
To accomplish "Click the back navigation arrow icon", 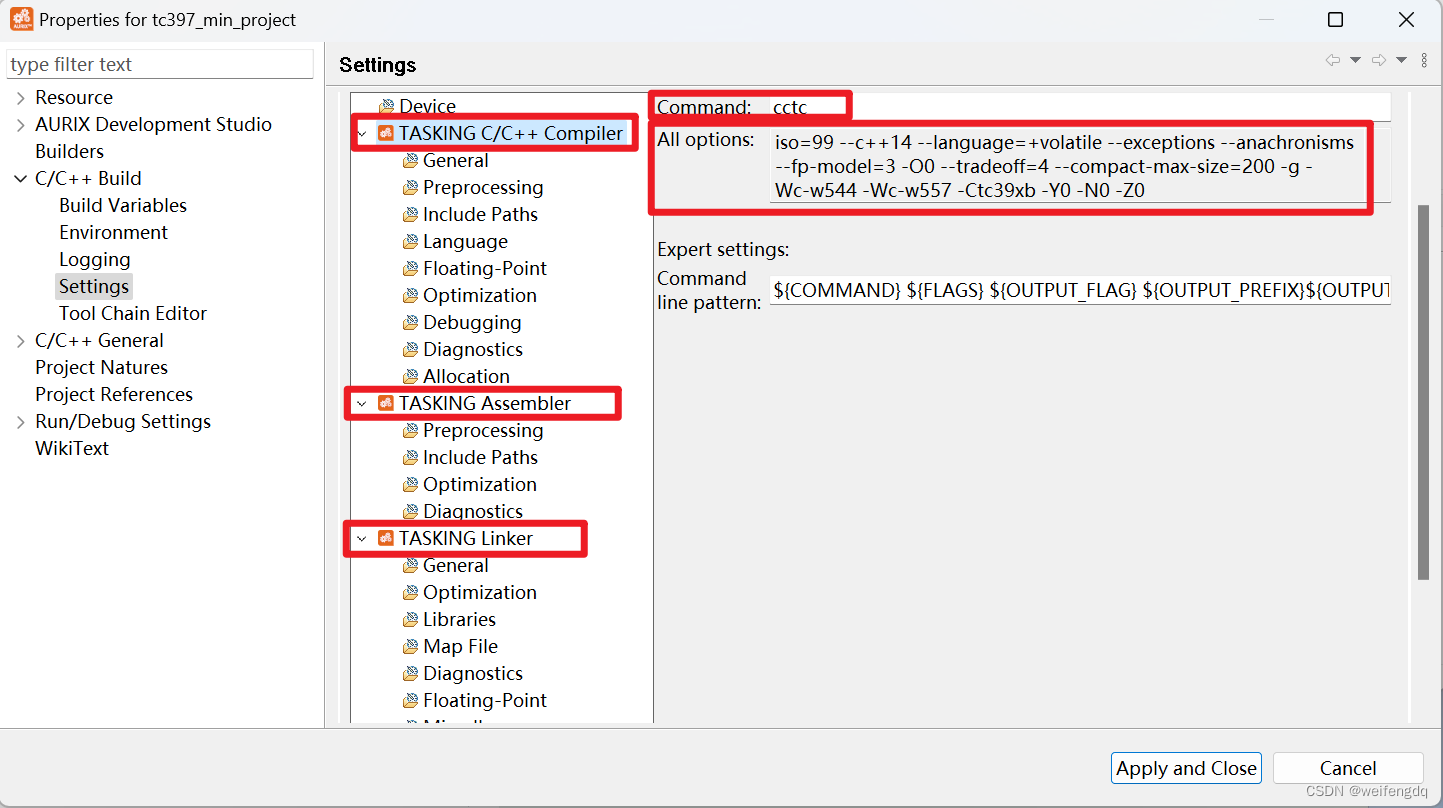I will (x=1331, y=60).
